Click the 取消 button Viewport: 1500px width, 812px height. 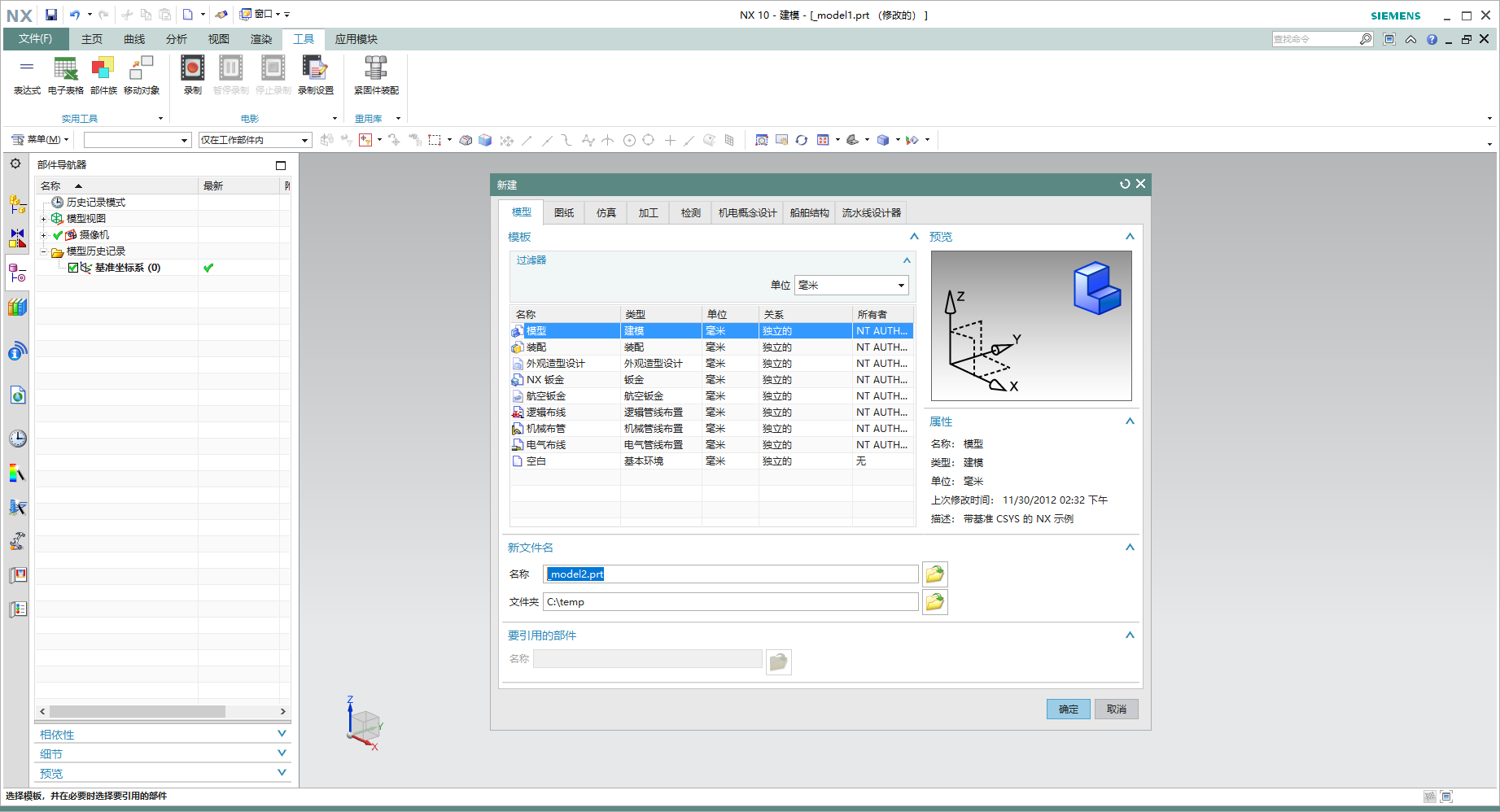pyautogui.click(x=1116, y=709)
